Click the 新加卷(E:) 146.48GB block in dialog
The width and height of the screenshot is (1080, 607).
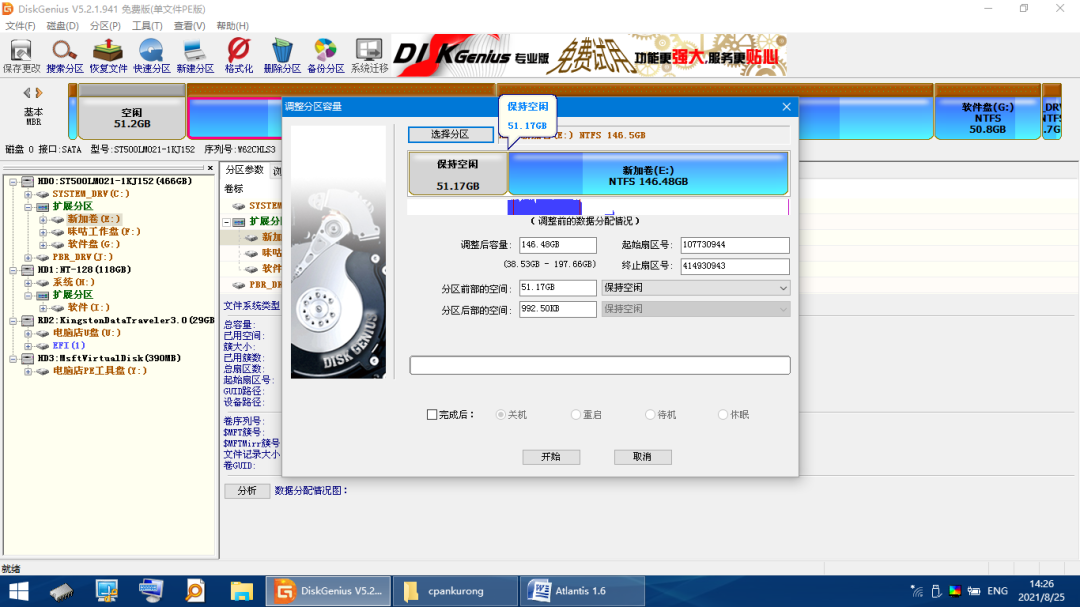coord(648,174)
